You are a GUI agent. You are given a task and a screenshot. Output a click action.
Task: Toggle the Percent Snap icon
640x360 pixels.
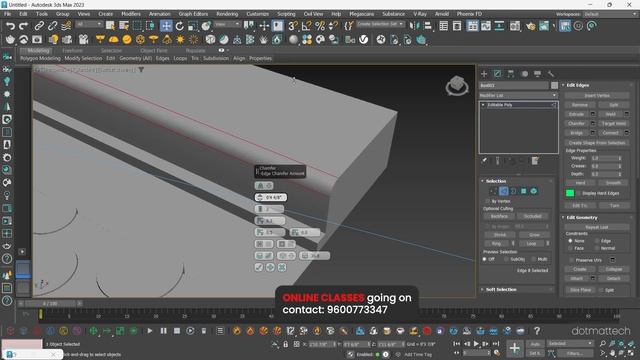(x=320, y=26)
